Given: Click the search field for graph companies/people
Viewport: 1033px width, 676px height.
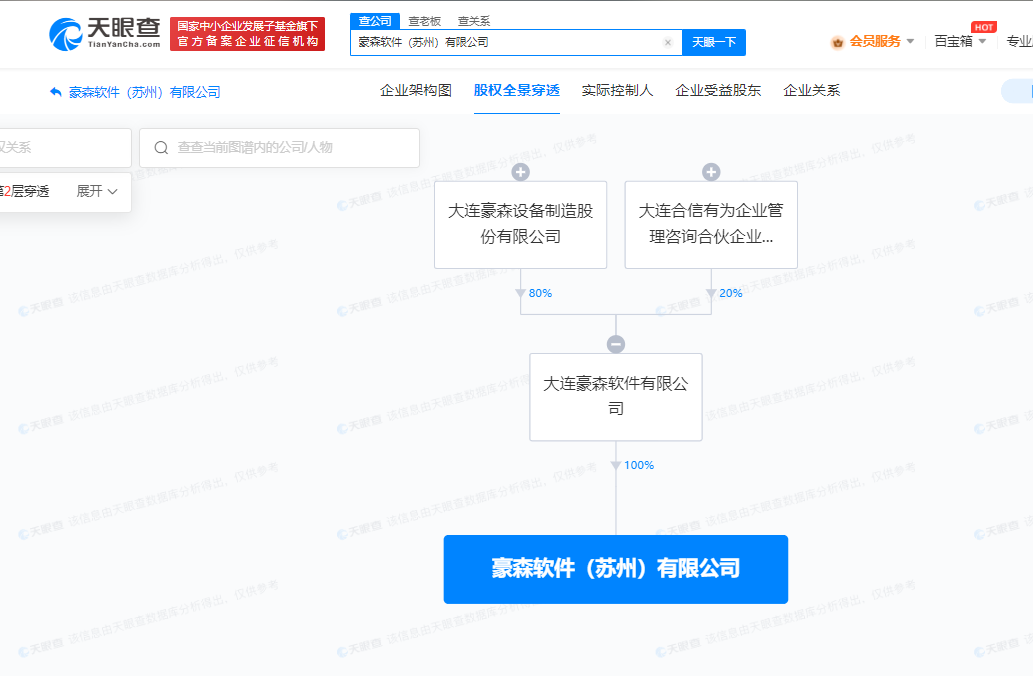Looking at the screenshot, I should point(279,148).
